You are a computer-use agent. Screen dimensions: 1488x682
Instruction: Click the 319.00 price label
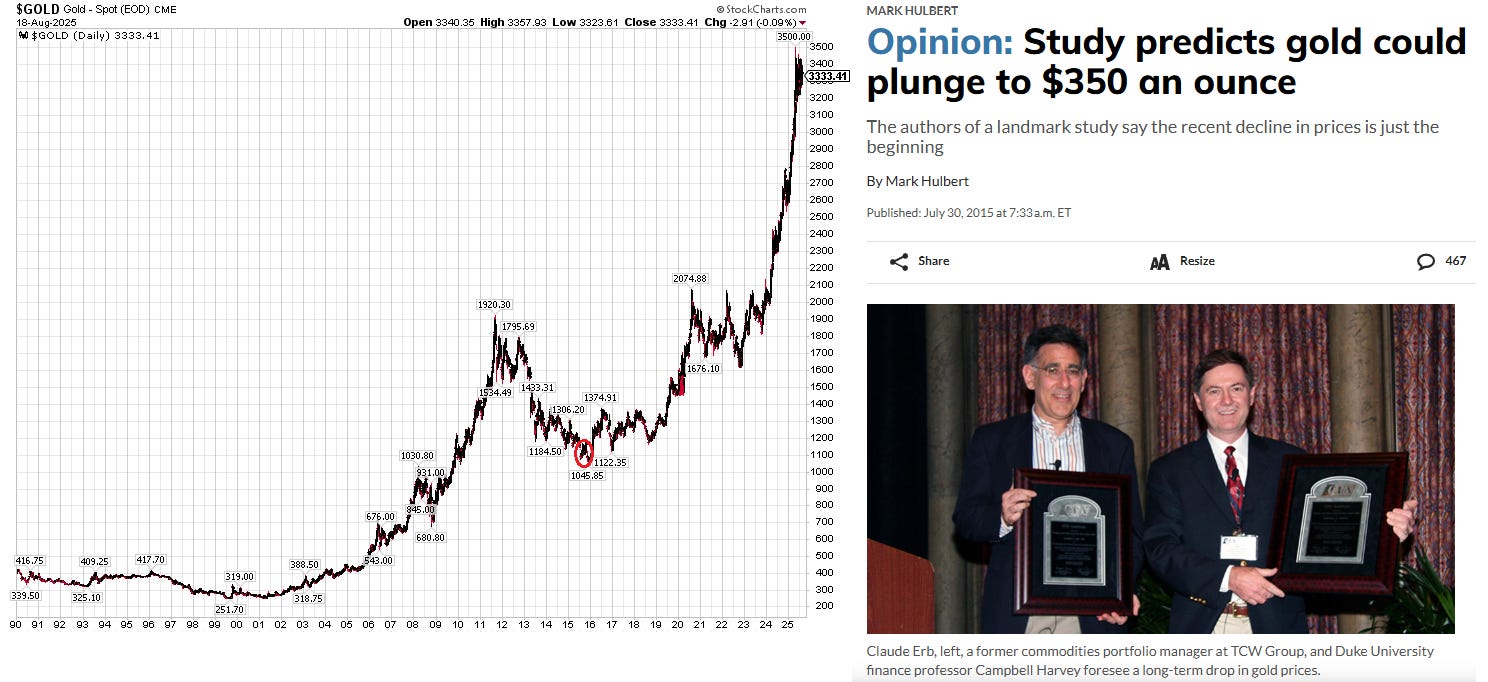tap(240, 577)
